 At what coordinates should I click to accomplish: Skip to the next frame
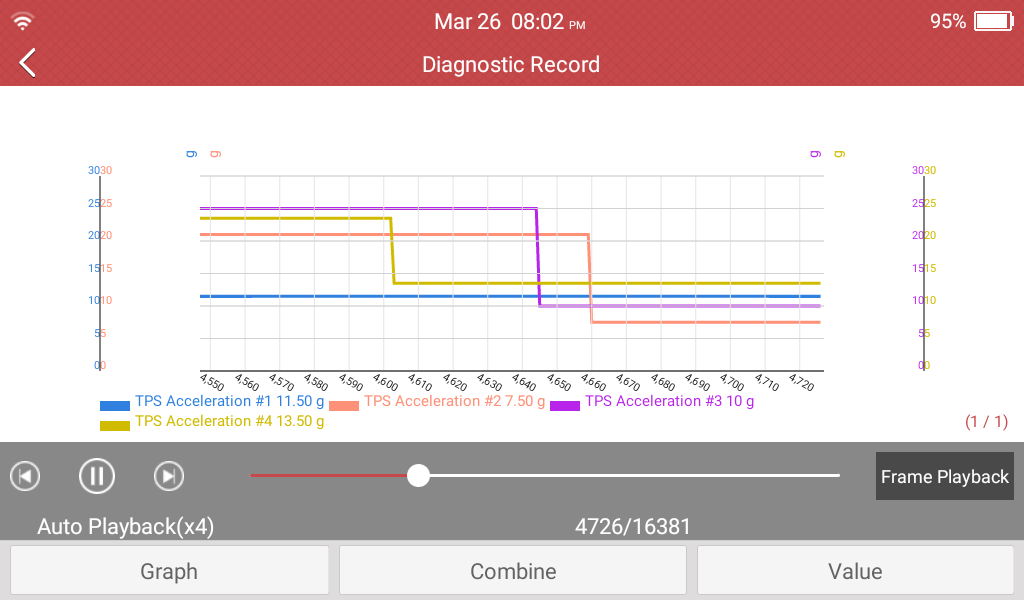[169, 476]
